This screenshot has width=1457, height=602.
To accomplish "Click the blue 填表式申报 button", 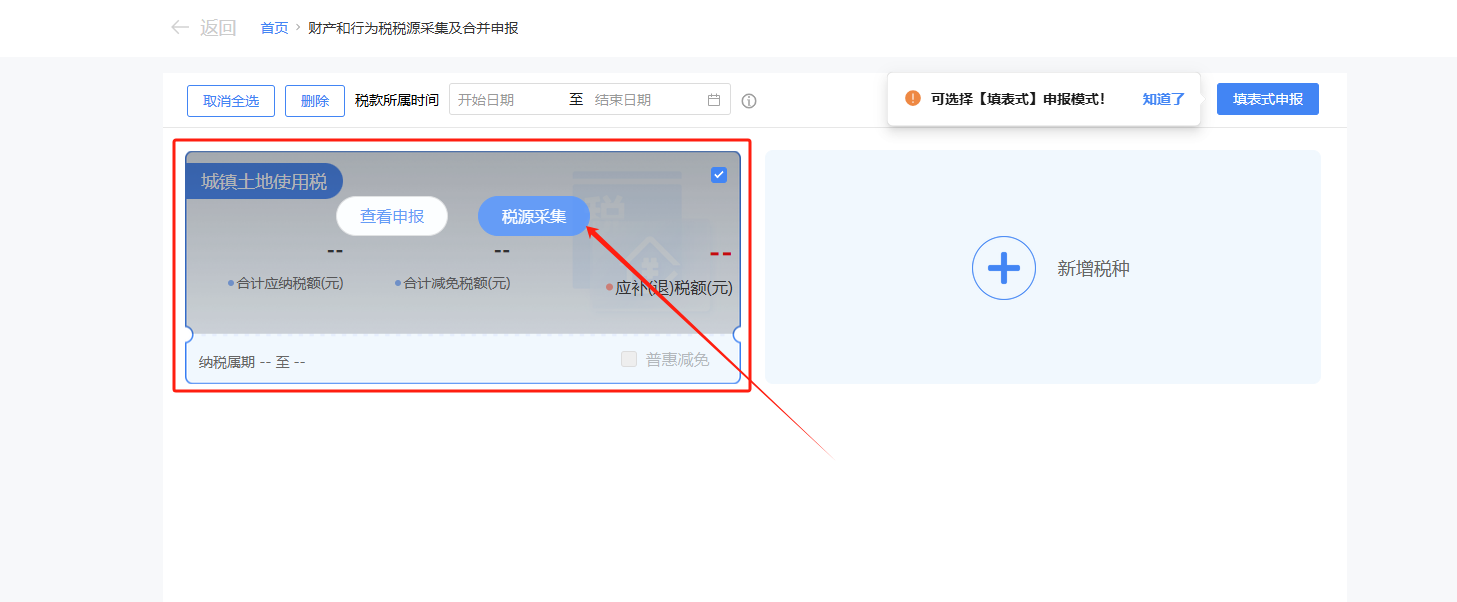I will (x=1267, y=98).
